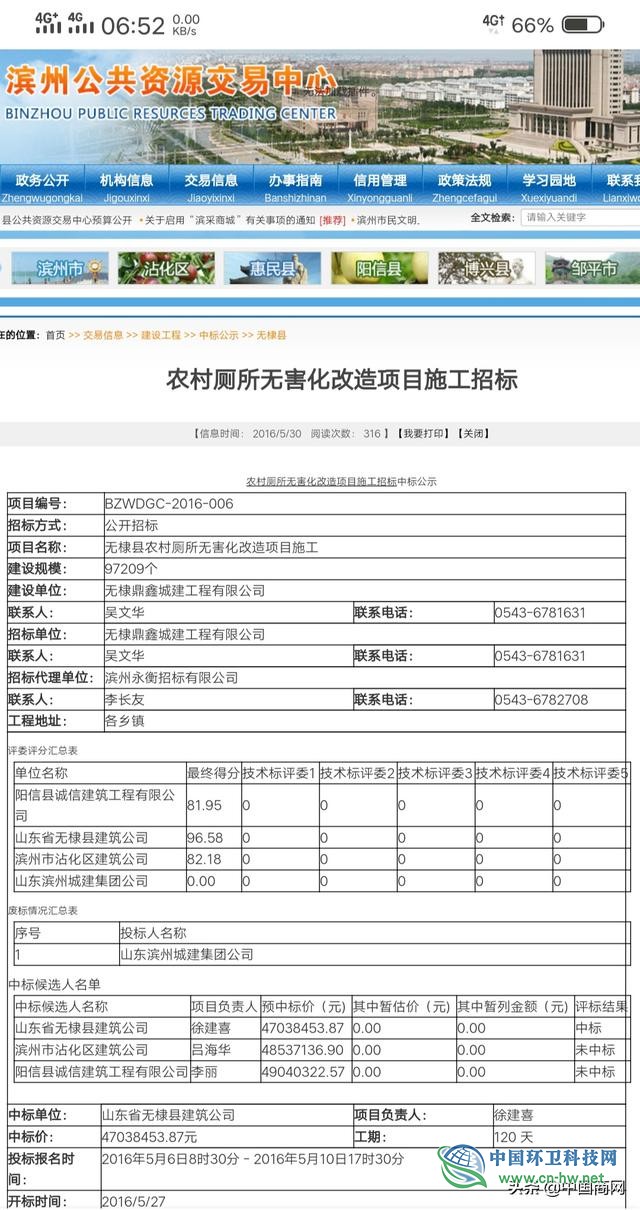Click project manager 李丽
Image resolution: width=640 pixels, height=1210 pixels.
[204, 1072]
